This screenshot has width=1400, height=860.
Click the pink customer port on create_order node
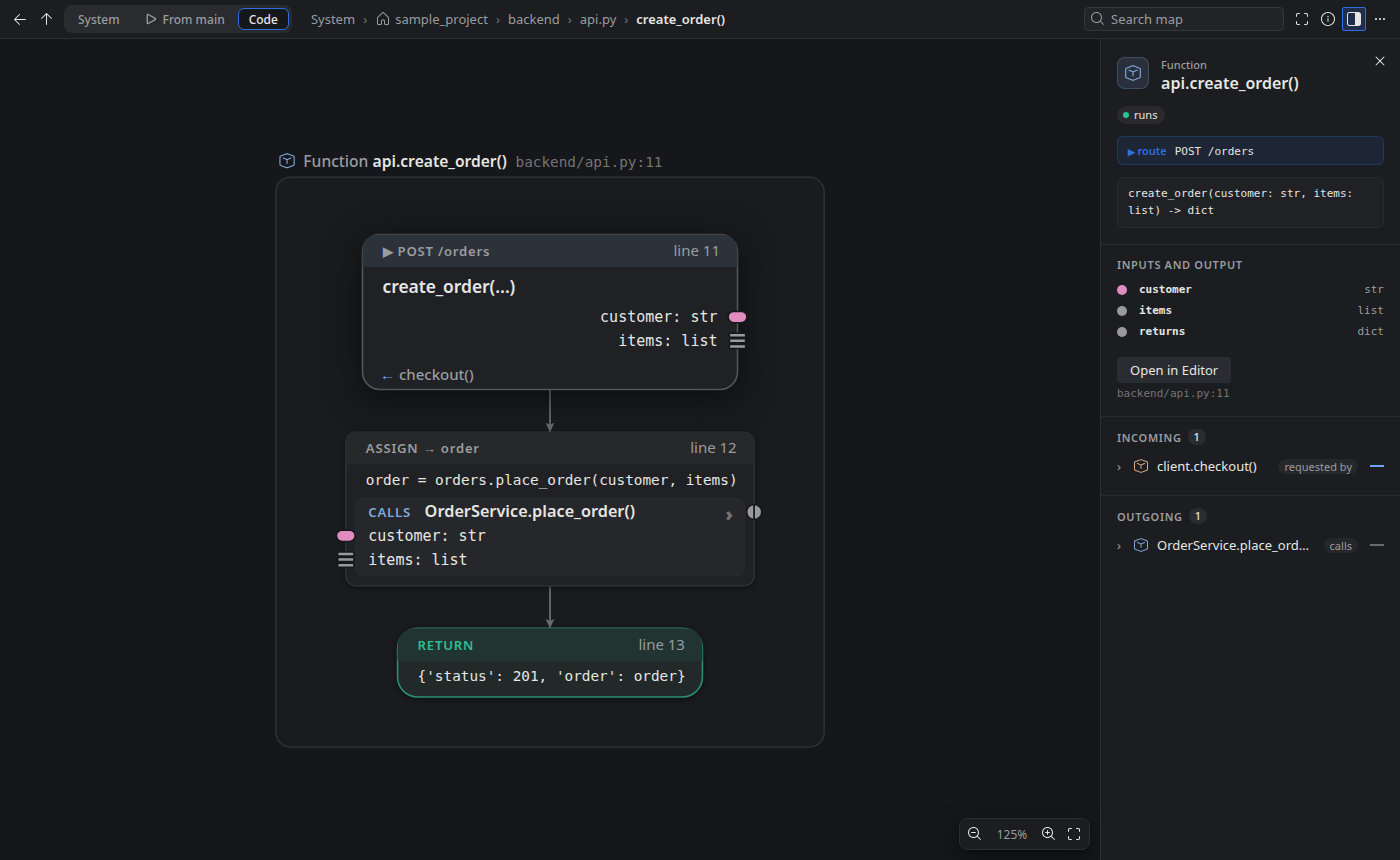[737, 317]
